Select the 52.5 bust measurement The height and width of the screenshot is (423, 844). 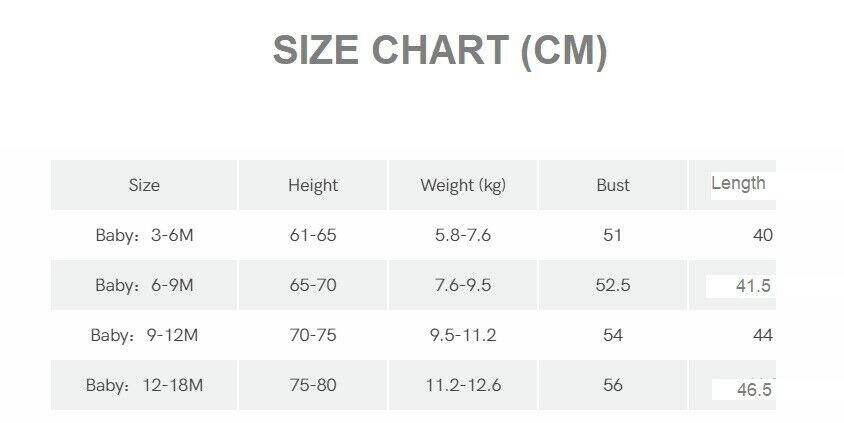click(613, 285)
